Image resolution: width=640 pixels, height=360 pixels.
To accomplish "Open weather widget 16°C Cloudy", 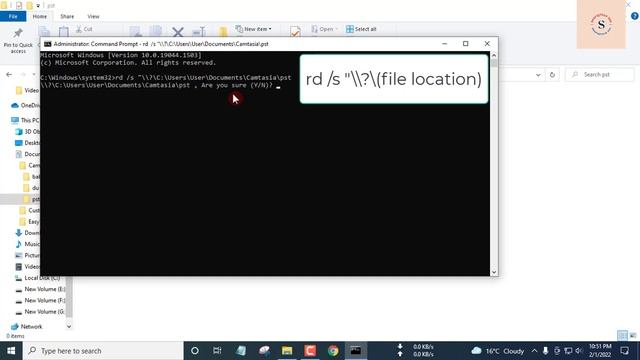I will 498,351.
